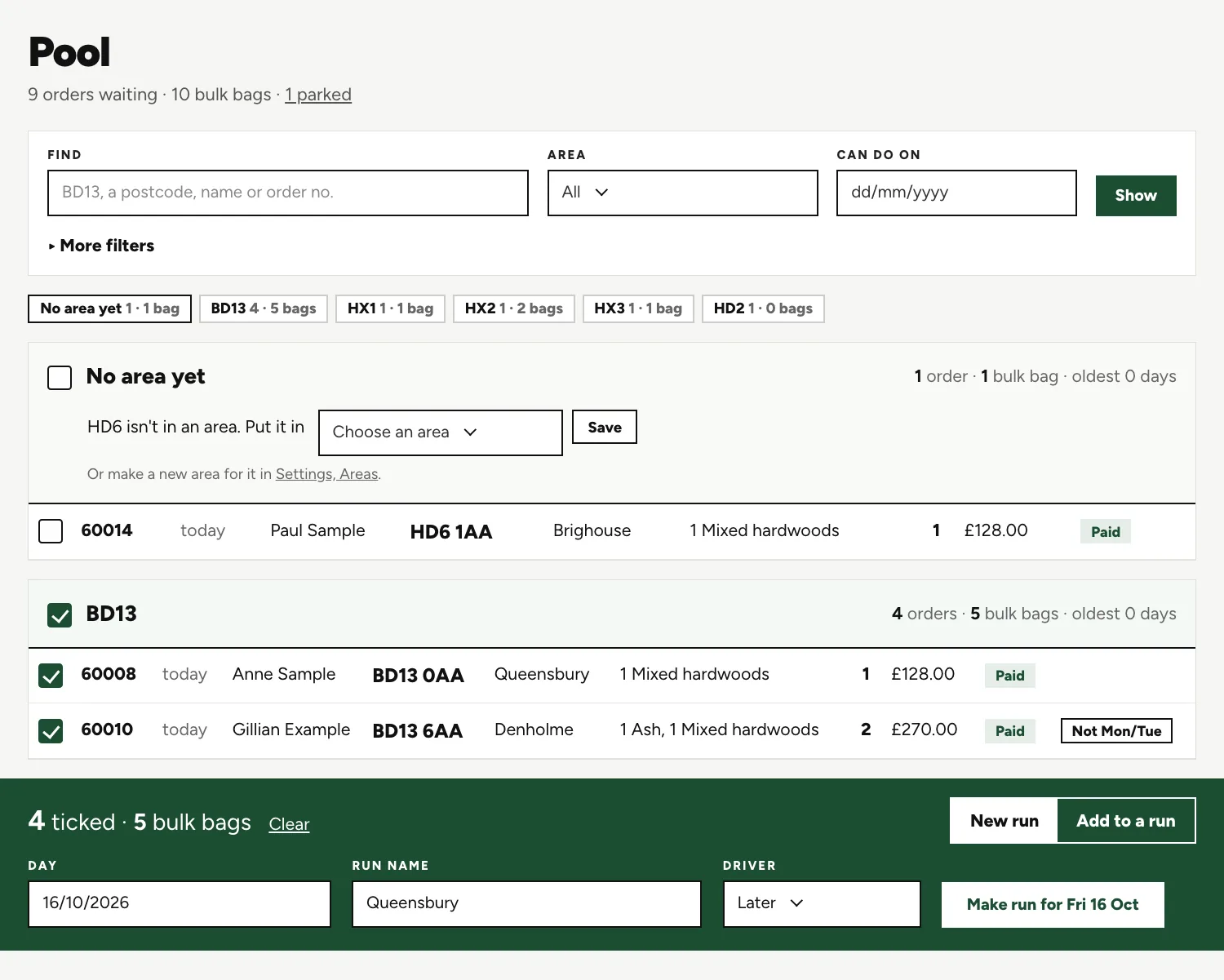Image resolution: width=1224 pixels, height=980 pixels.
Task: Click the Not Mon/Tue tag
Action: pyautogui.click(x=1116, y=731)
